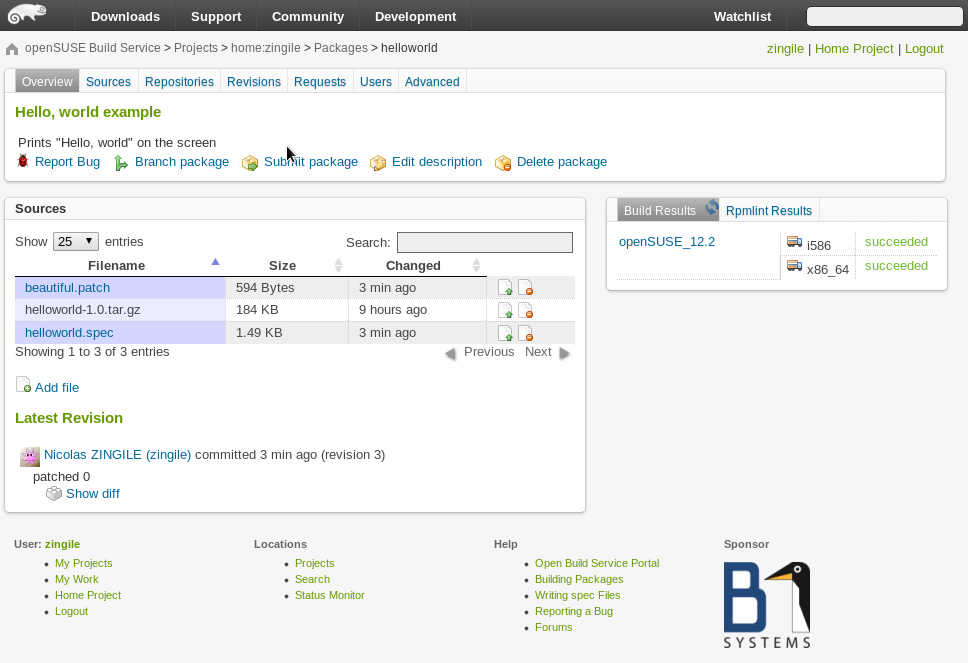Click the Branch package arrow icon
The width and height of the screenshot is (968, 663).
coord(121,162)
